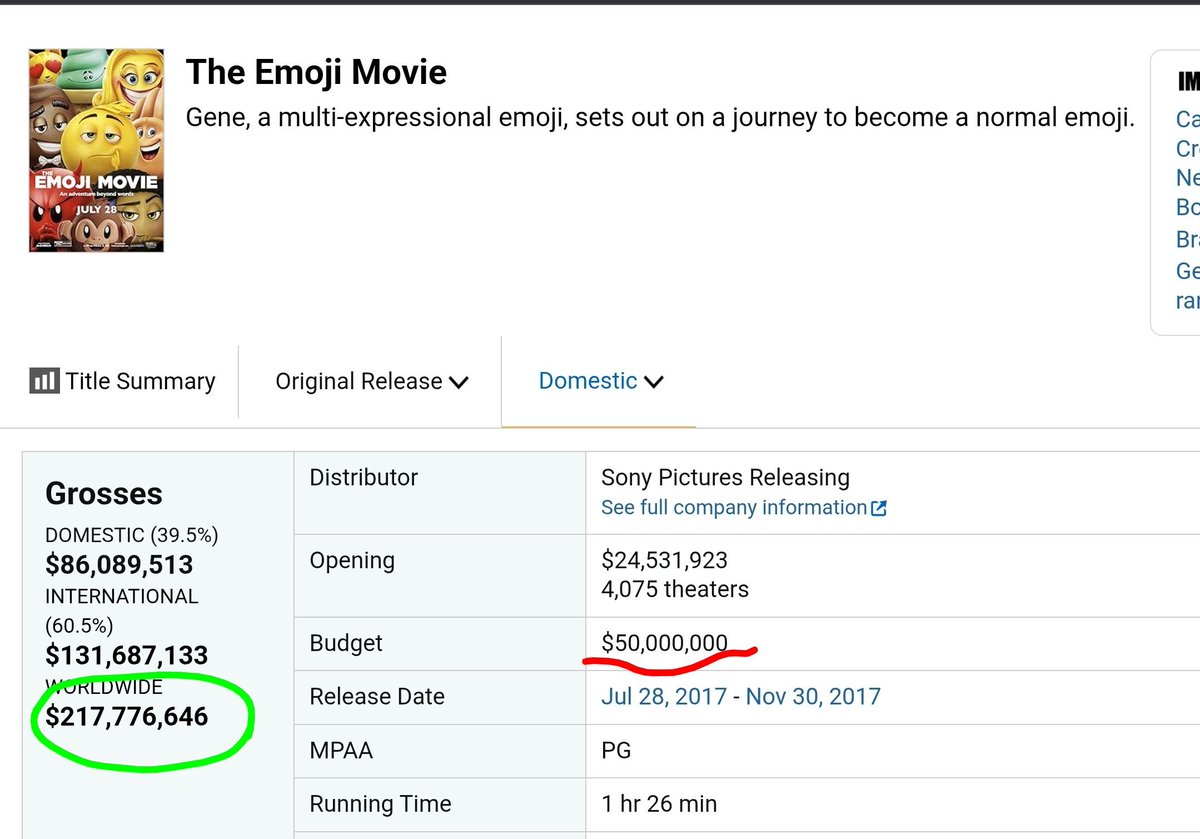Click the international gross $131,687,133 amount

(127, 655)
